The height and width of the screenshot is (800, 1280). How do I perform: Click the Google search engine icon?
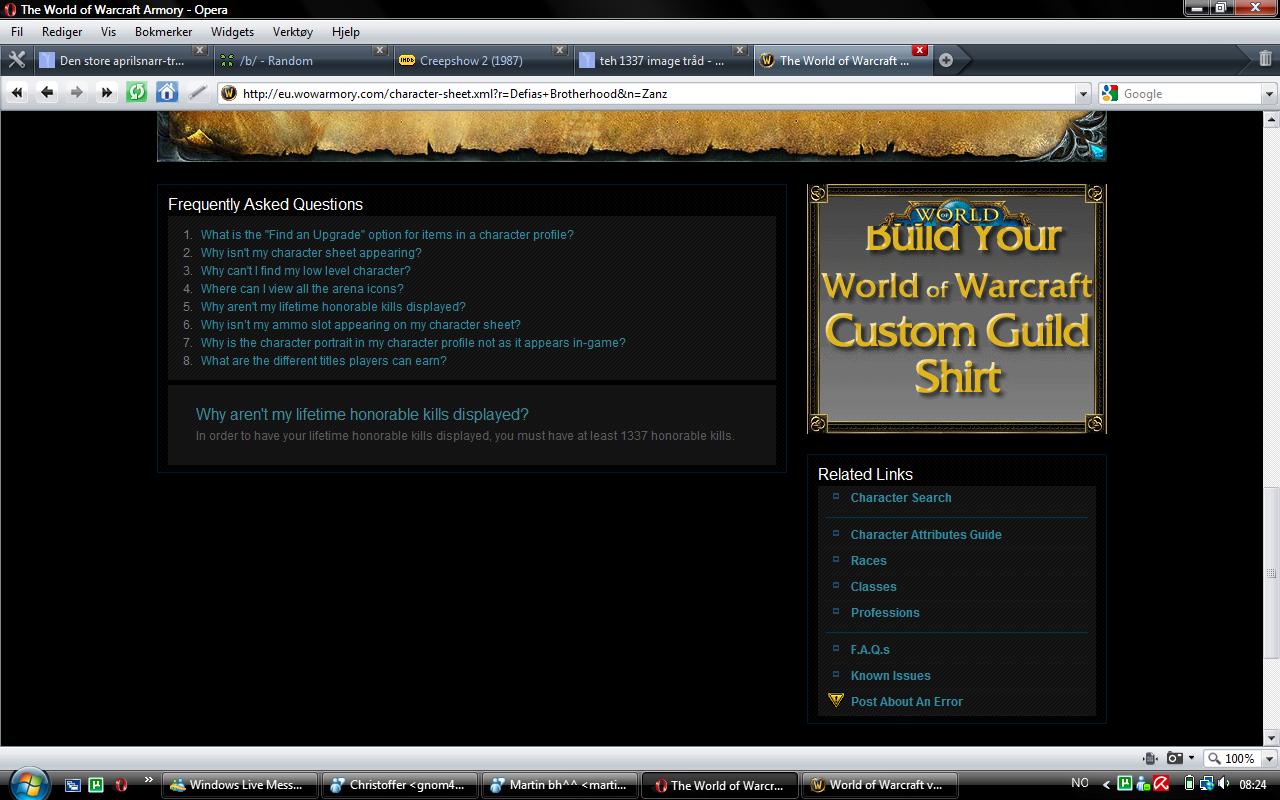click(x=1110, y=93)
